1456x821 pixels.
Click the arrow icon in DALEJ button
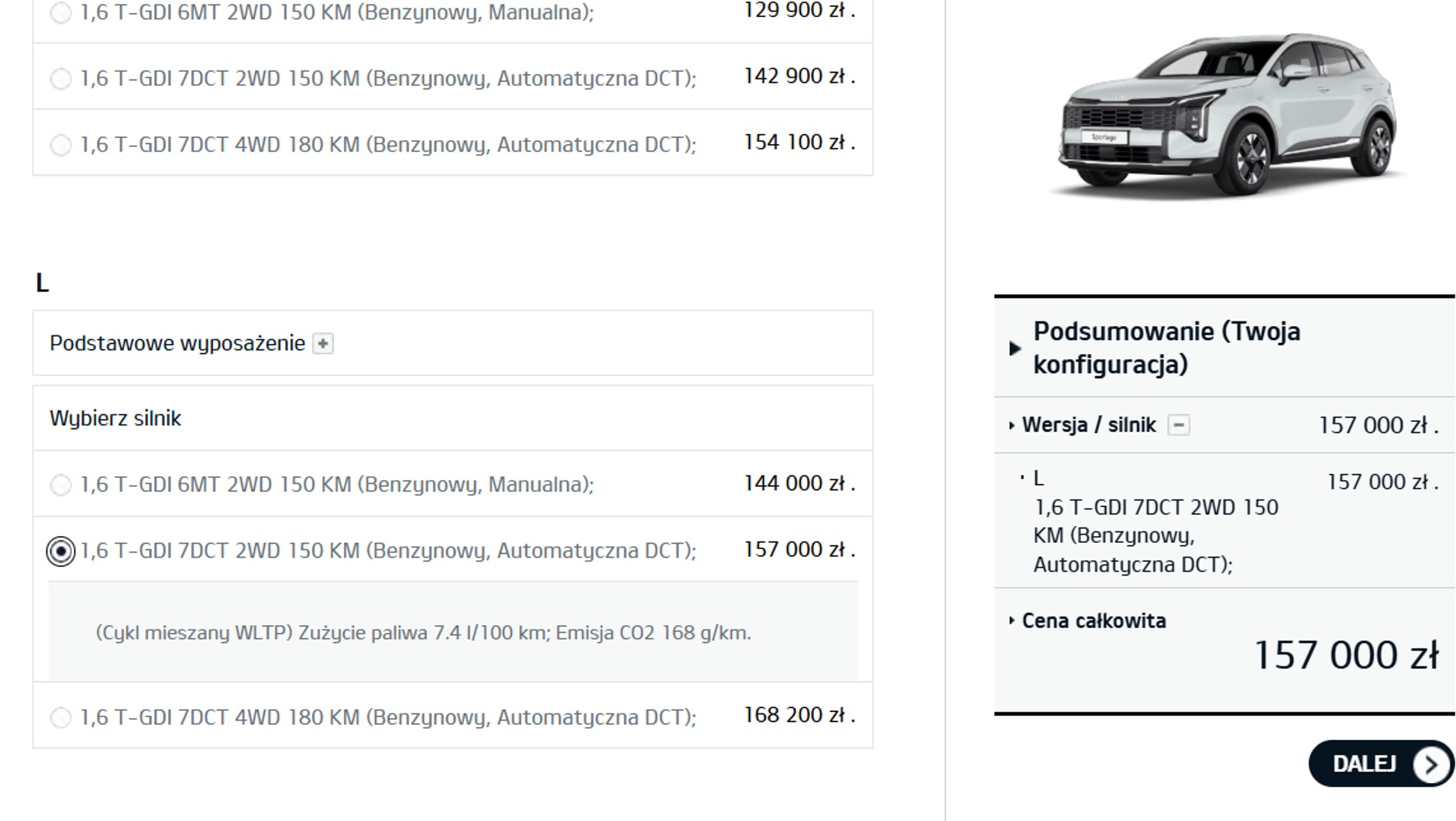point(1431,764)
